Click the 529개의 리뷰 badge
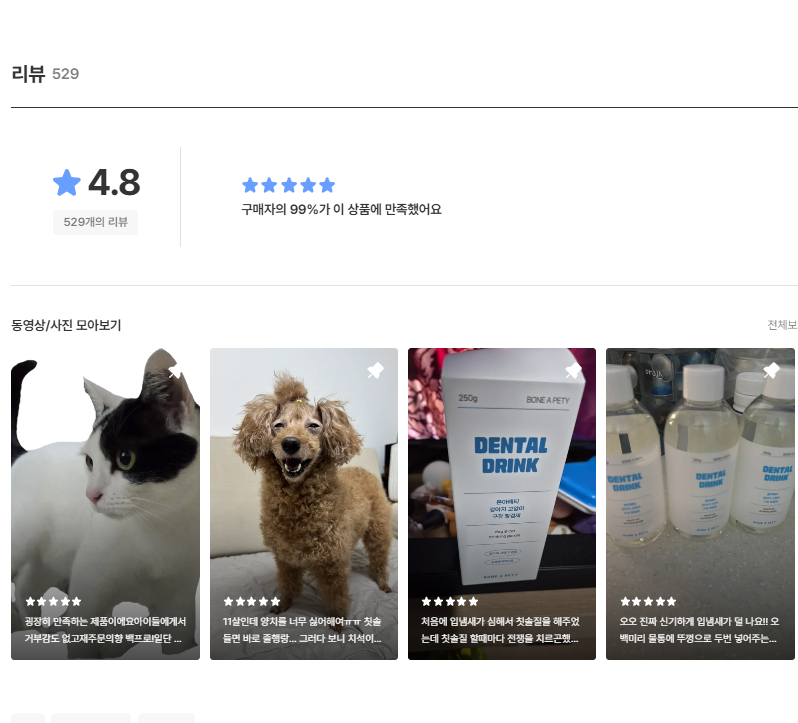The height and width of the screenshot is (723, 798). (95, 222)
